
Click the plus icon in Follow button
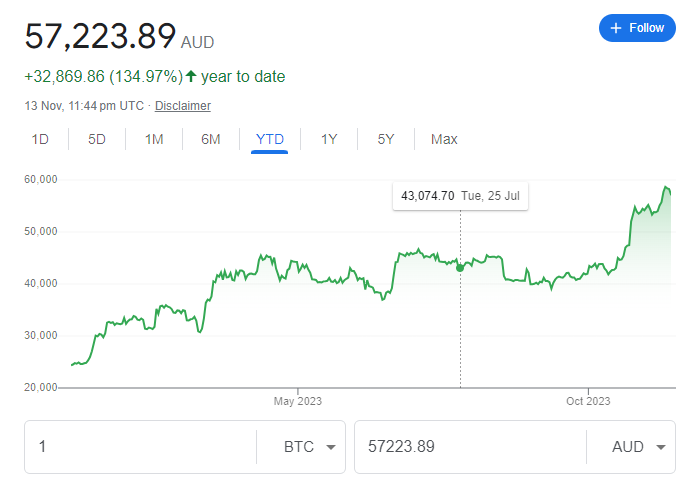coord(616,28)
